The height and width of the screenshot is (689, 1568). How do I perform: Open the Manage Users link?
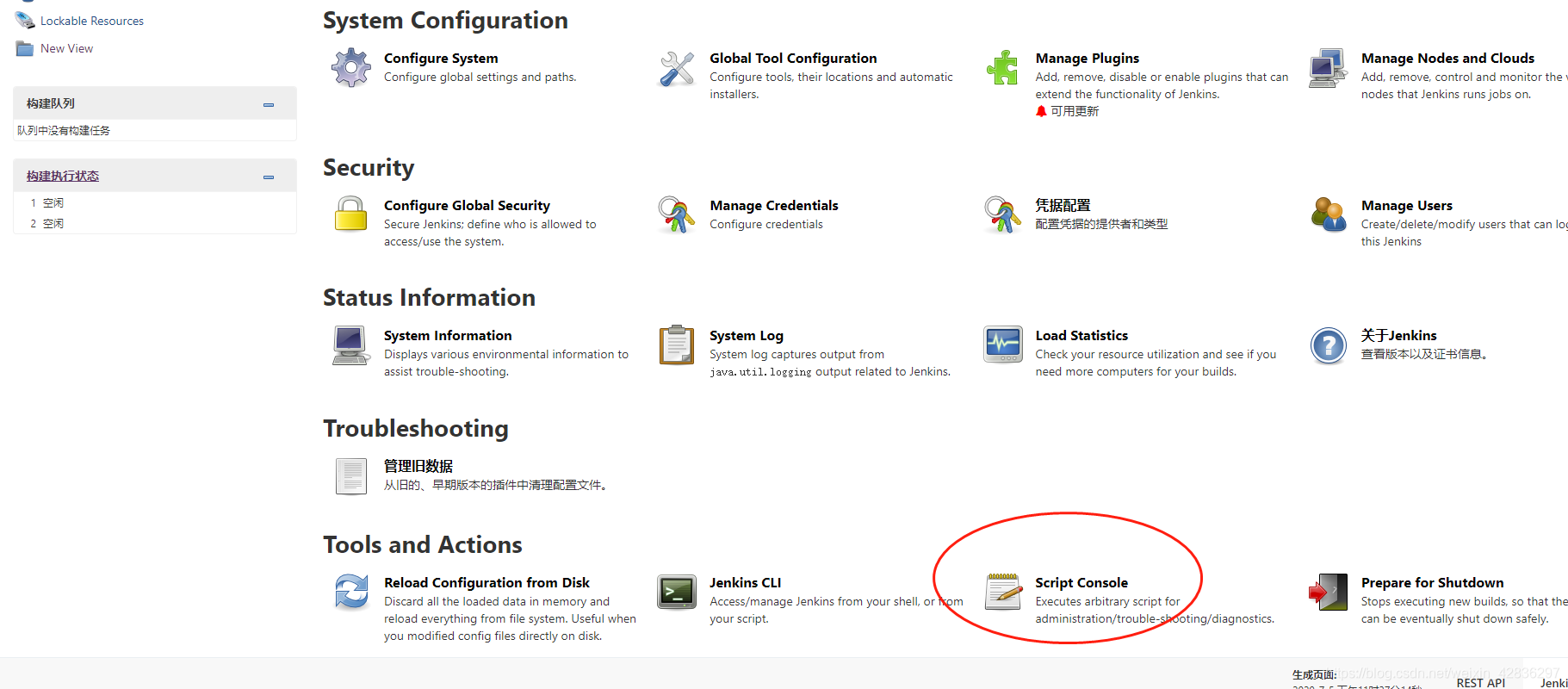[x=1407, y=205]
